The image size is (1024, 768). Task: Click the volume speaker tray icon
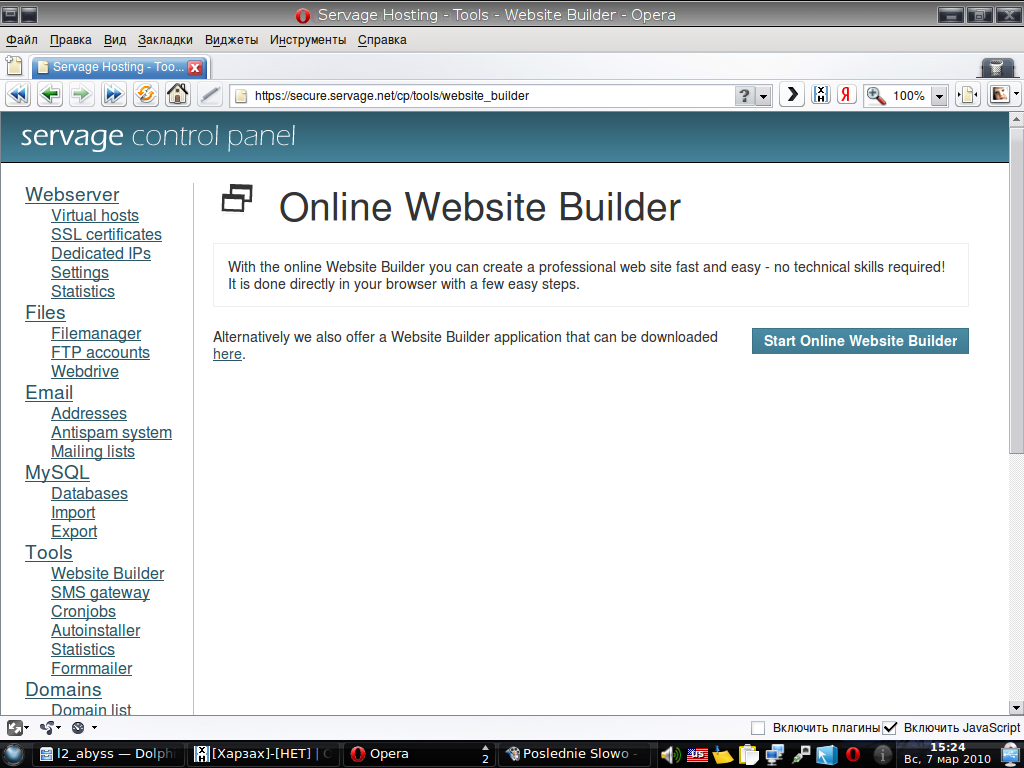pyautogui.click(x=671, y=754)
